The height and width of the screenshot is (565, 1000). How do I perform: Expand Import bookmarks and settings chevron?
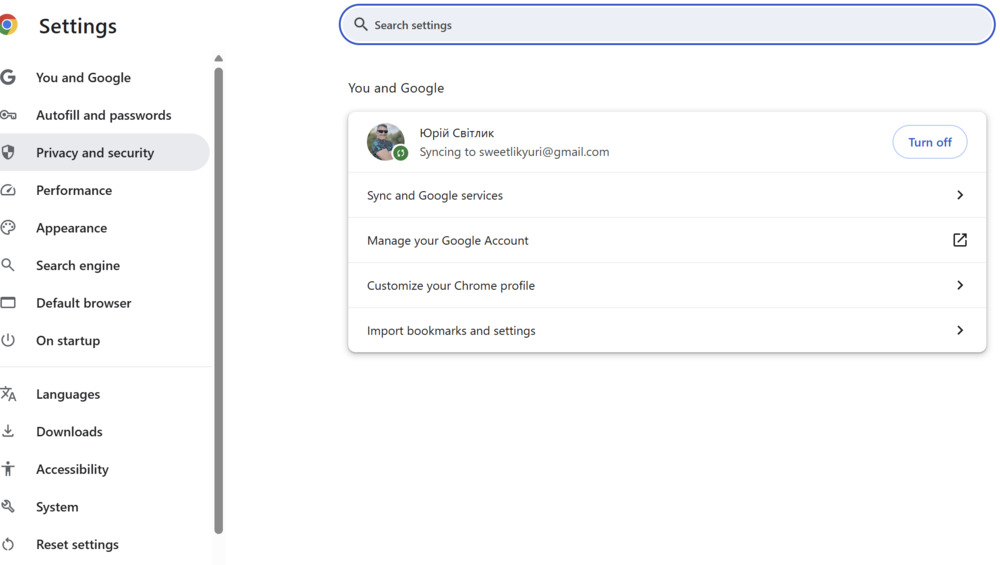[960, 330]
